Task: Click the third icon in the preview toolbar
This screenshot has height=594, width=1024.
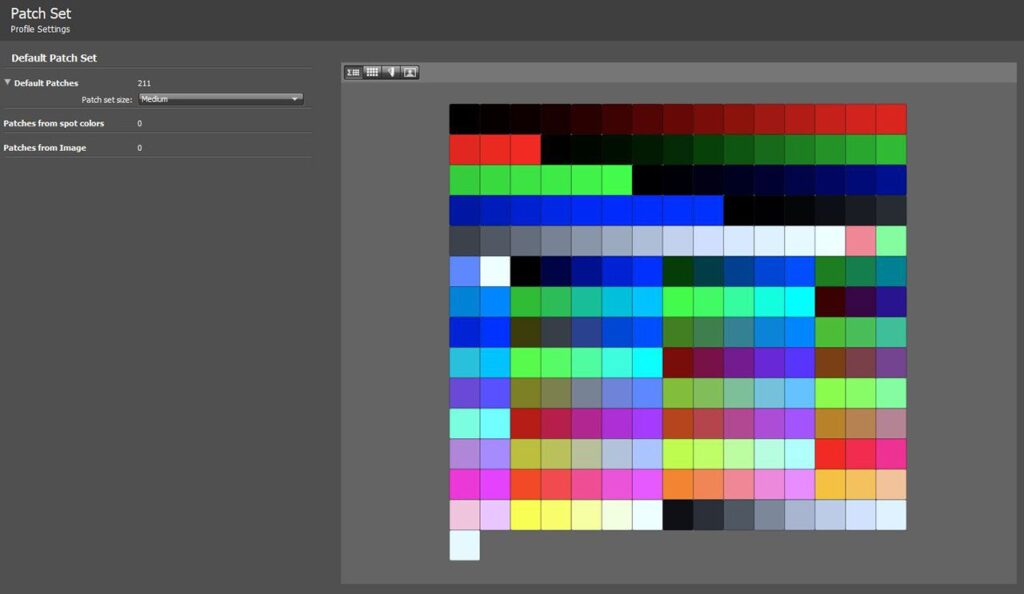Action: click(x=391, y=72)
